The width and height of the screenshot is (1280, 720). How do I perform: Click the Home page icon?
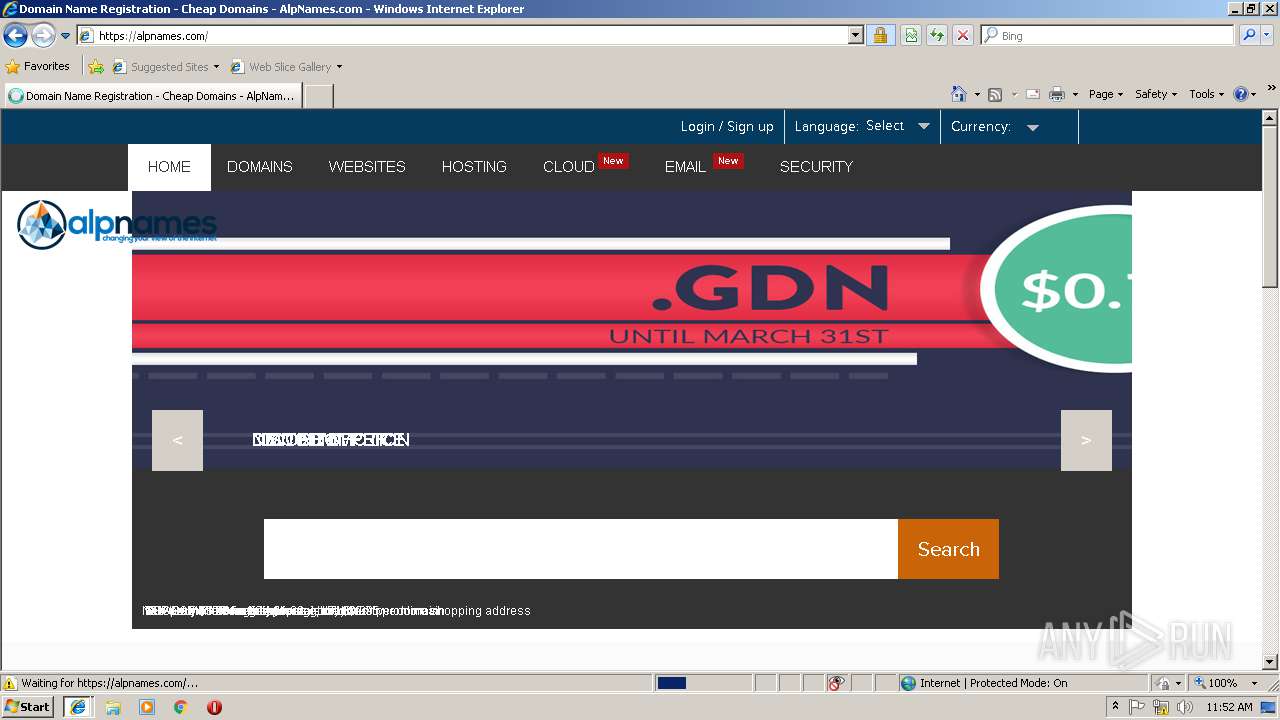pyautogui.click(x=958, y=94)
